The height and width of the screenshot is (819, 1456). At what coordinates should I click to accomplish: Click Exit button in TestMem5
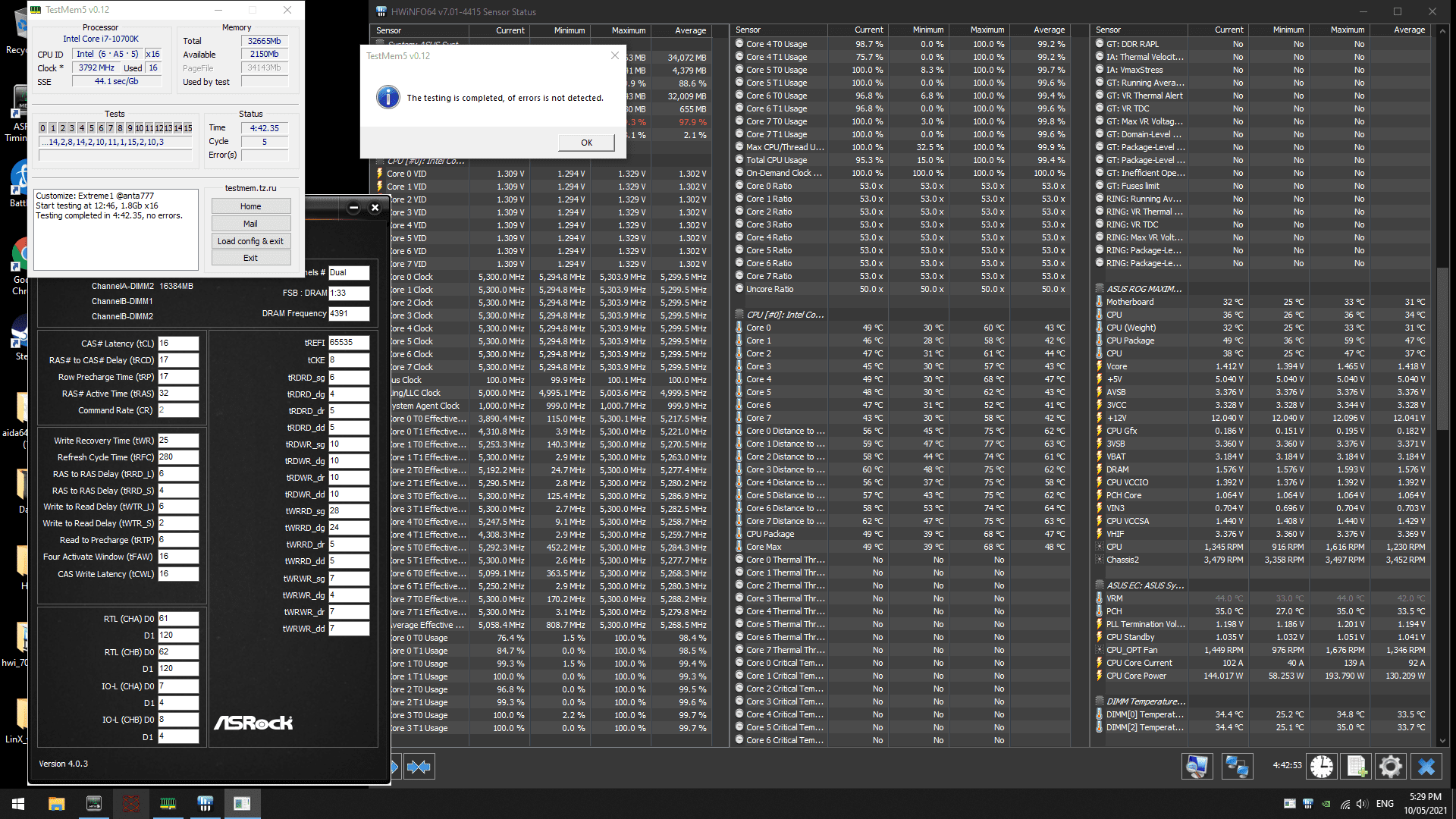(x=251, y=258)
